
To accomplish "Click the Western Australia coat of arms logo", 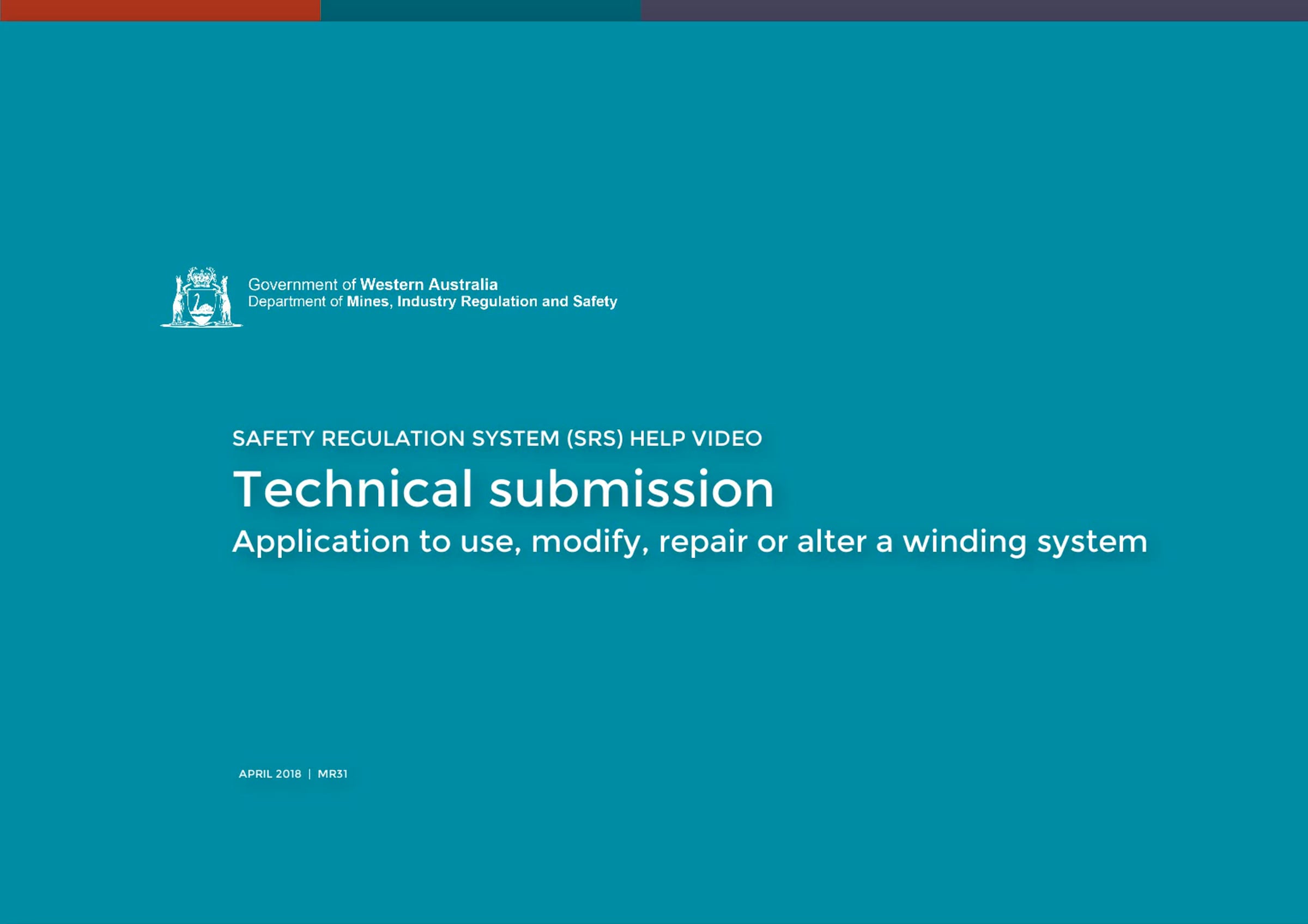I will pyautogui.click(x=202, y=296).
